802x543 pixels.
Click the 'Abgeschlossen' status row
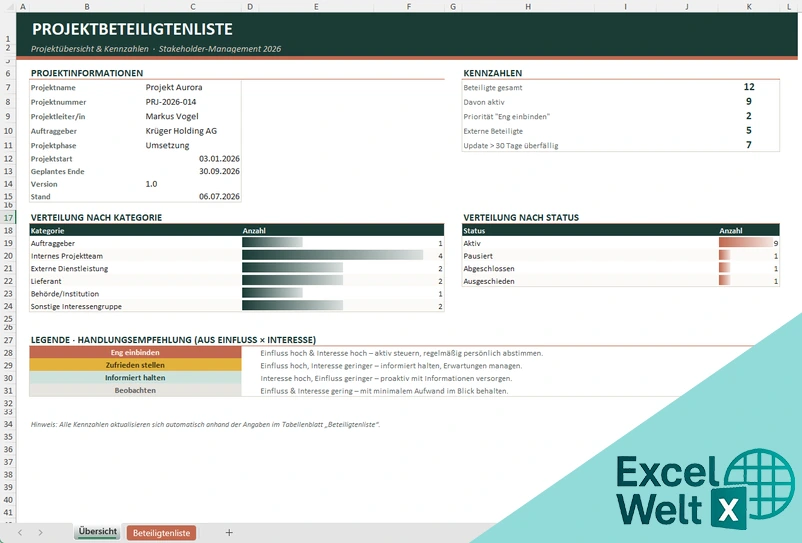[489, 269]
